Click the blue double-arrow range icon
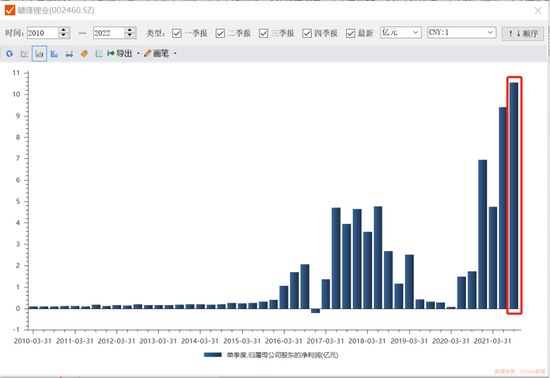The image size is (550, 378). (69, 54)
